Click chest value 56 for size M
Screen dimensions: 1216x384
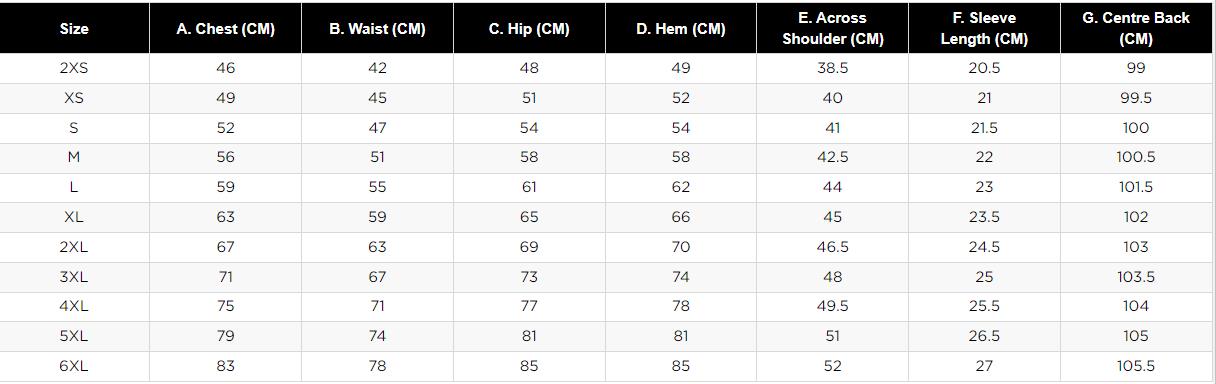(226, 157)
